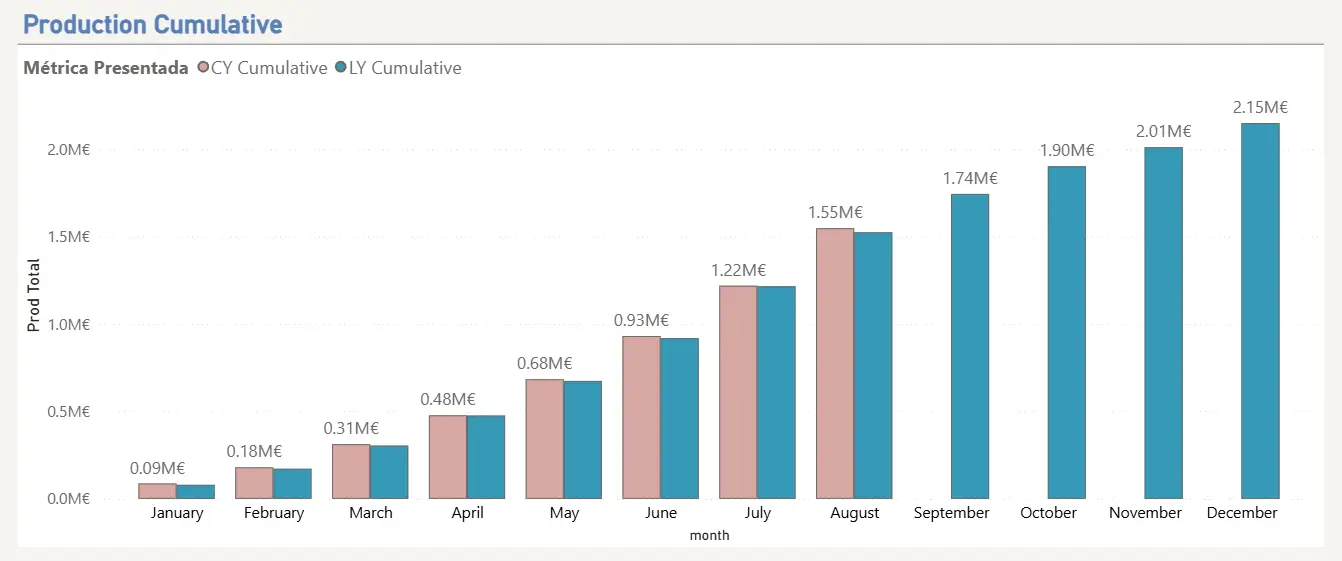Click the July axis label
This screenshot has height=561, width=1342.
pos(758,513)
